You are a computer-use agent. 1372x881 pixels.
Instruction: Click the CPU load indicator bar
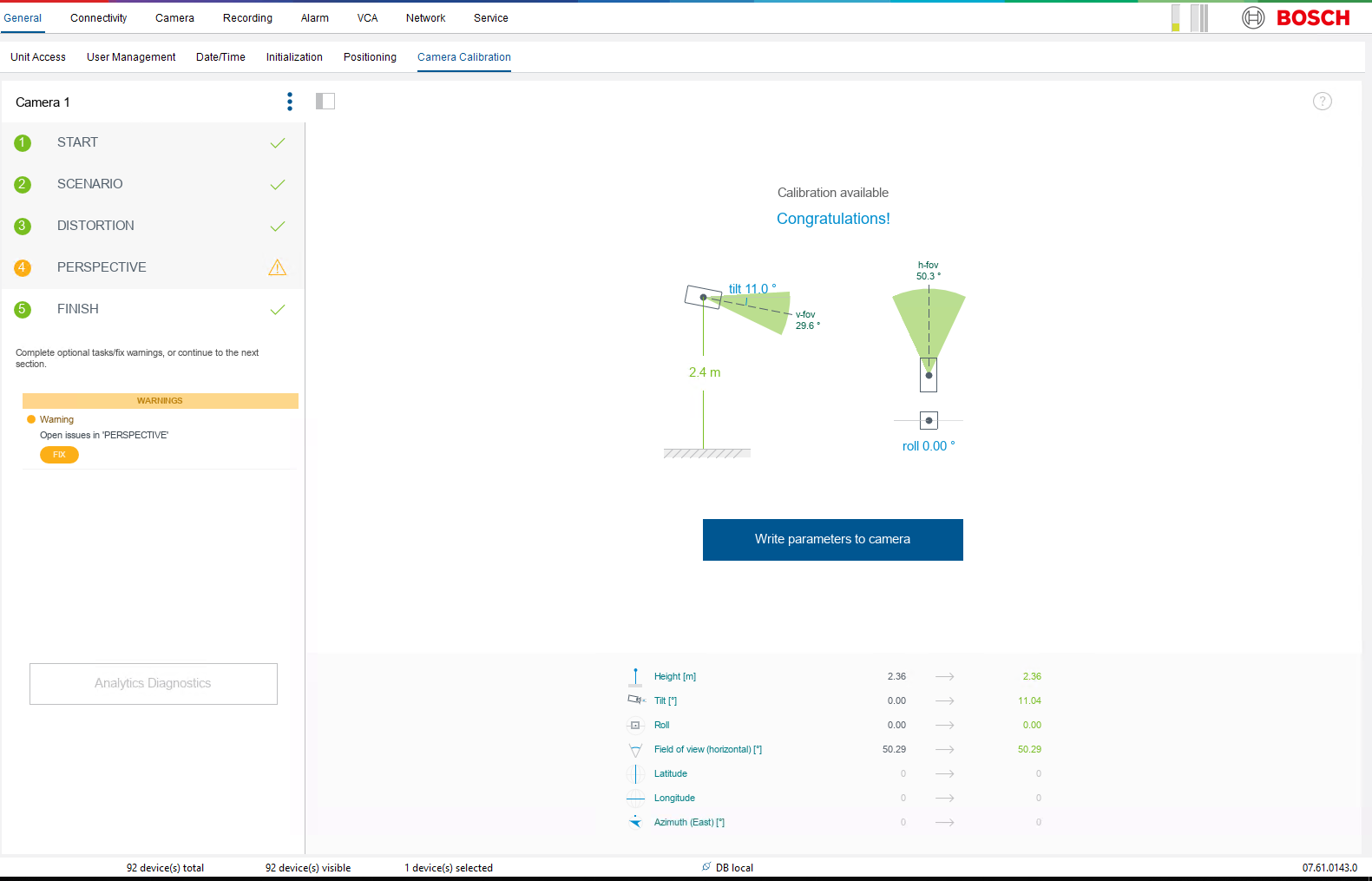point(1176,17)
